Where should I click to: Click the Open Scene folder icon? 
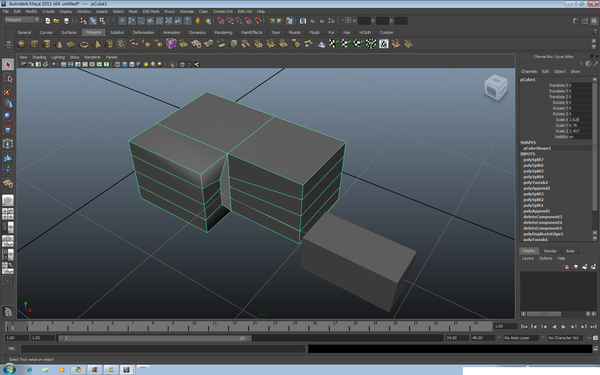click(x=56, y=21)
